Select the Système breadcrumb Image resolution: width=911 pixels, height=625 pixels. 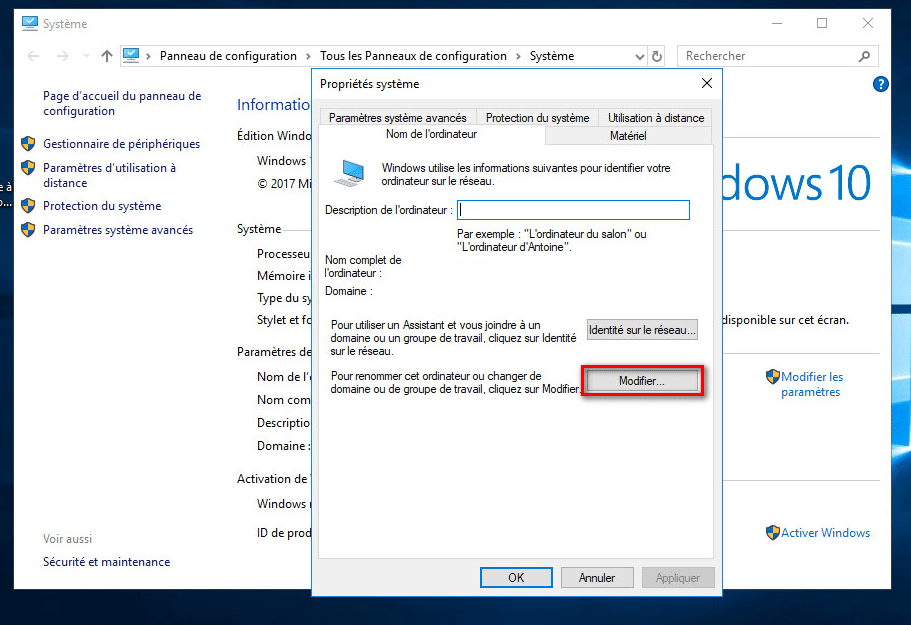552,56
